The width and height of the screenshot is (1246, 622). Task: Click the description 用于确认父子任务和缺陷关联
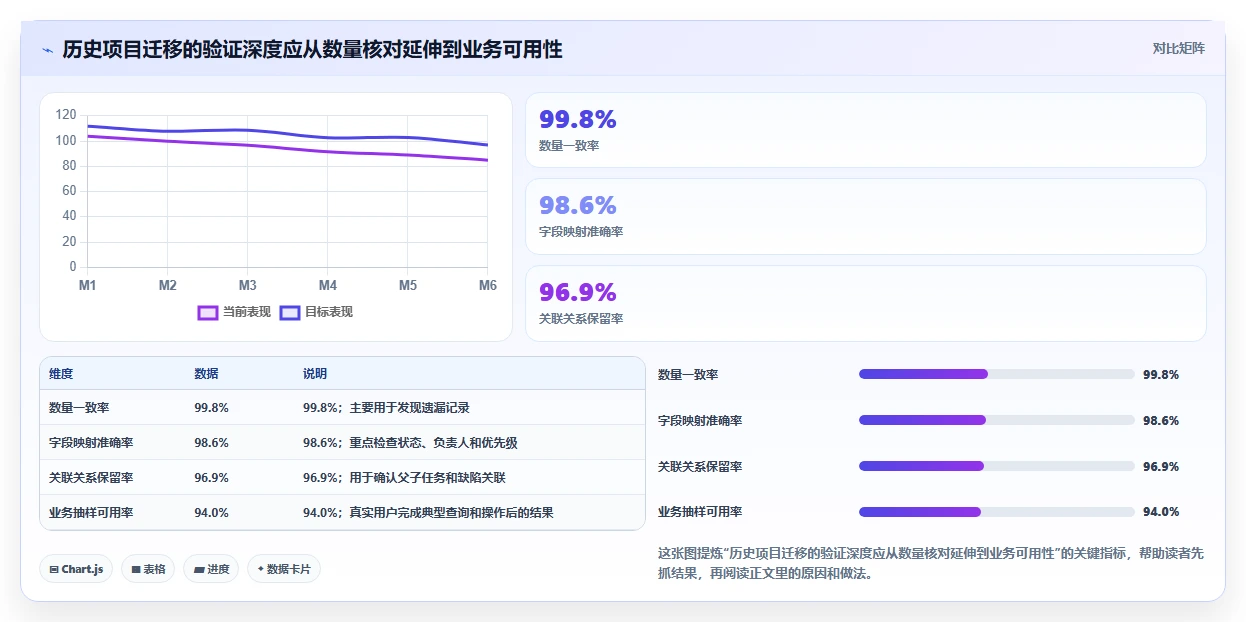[428, 477]
